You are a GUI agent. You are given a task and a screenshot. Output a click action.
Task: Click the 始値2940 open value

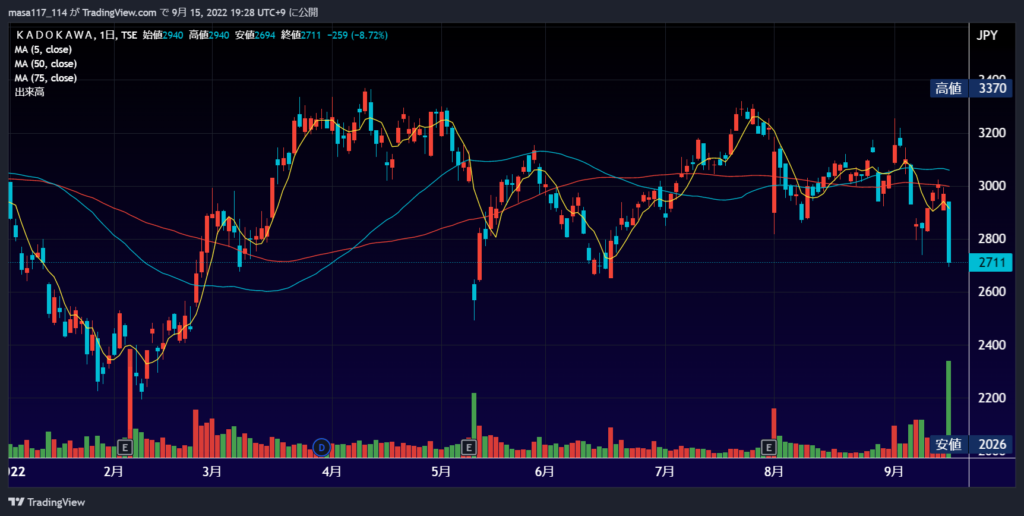[x=163, y=35]
